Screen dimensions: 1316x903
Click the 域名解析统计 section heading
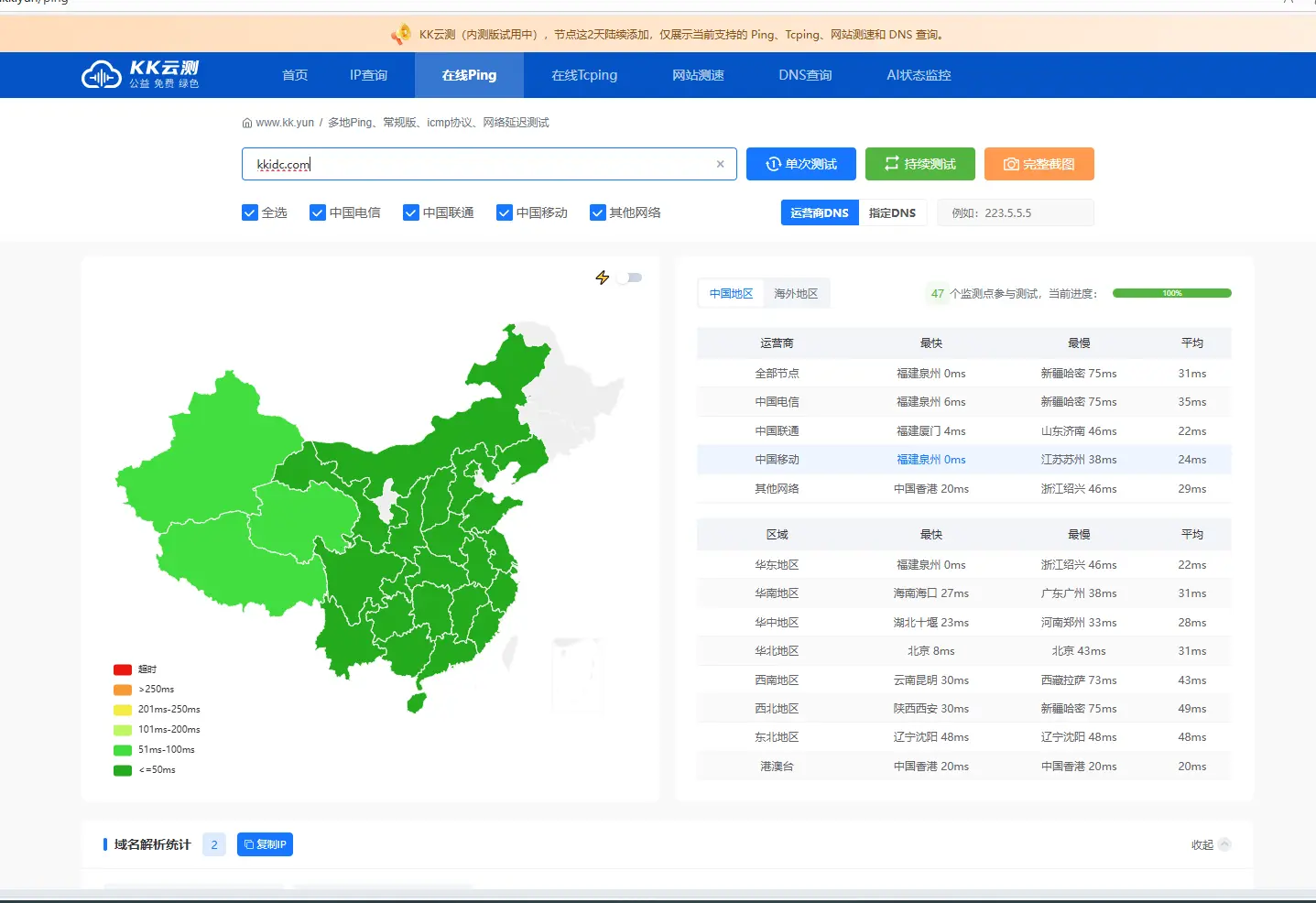152,844
